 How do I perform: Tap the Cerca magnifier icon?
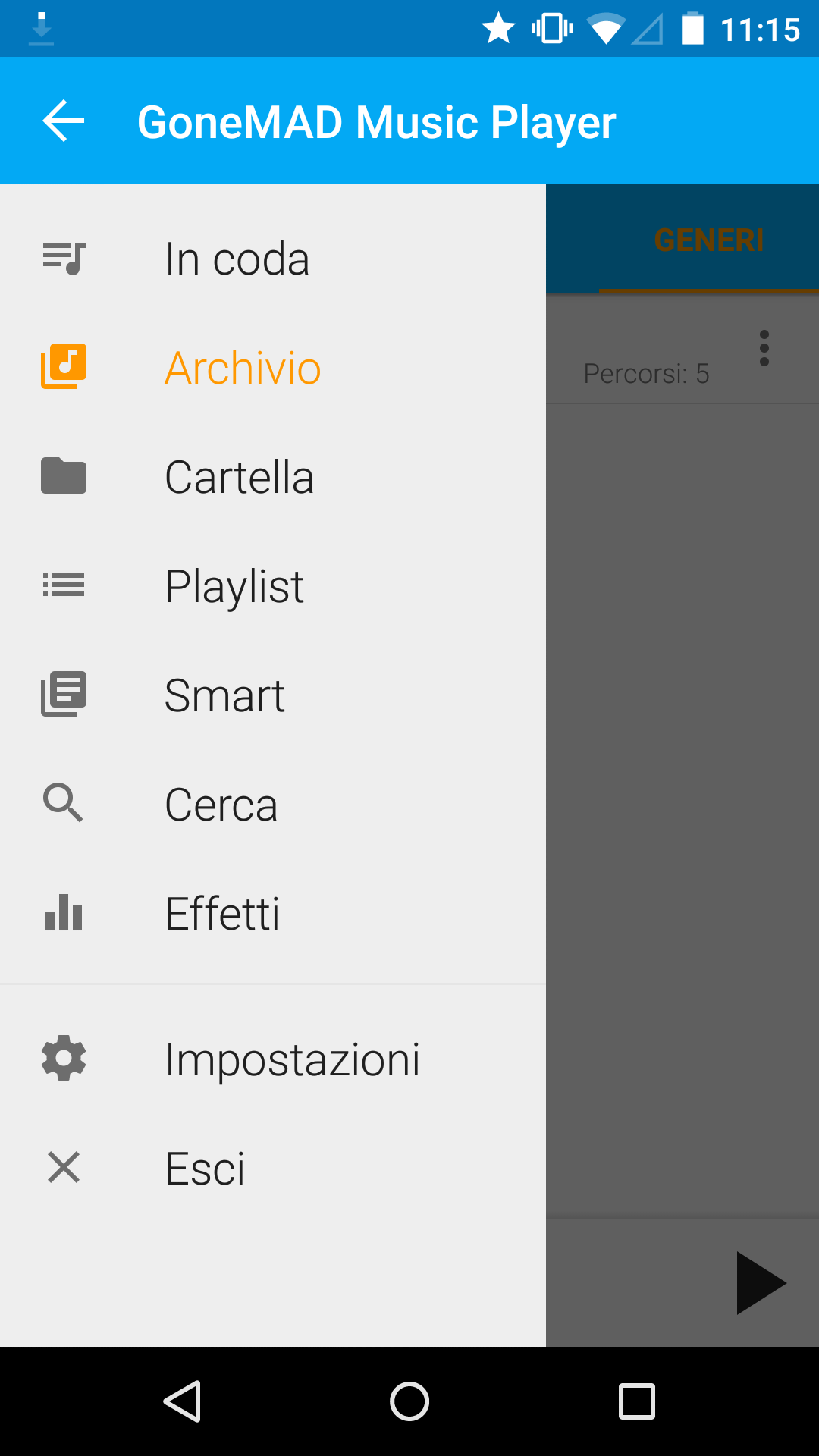click(64, 803)
